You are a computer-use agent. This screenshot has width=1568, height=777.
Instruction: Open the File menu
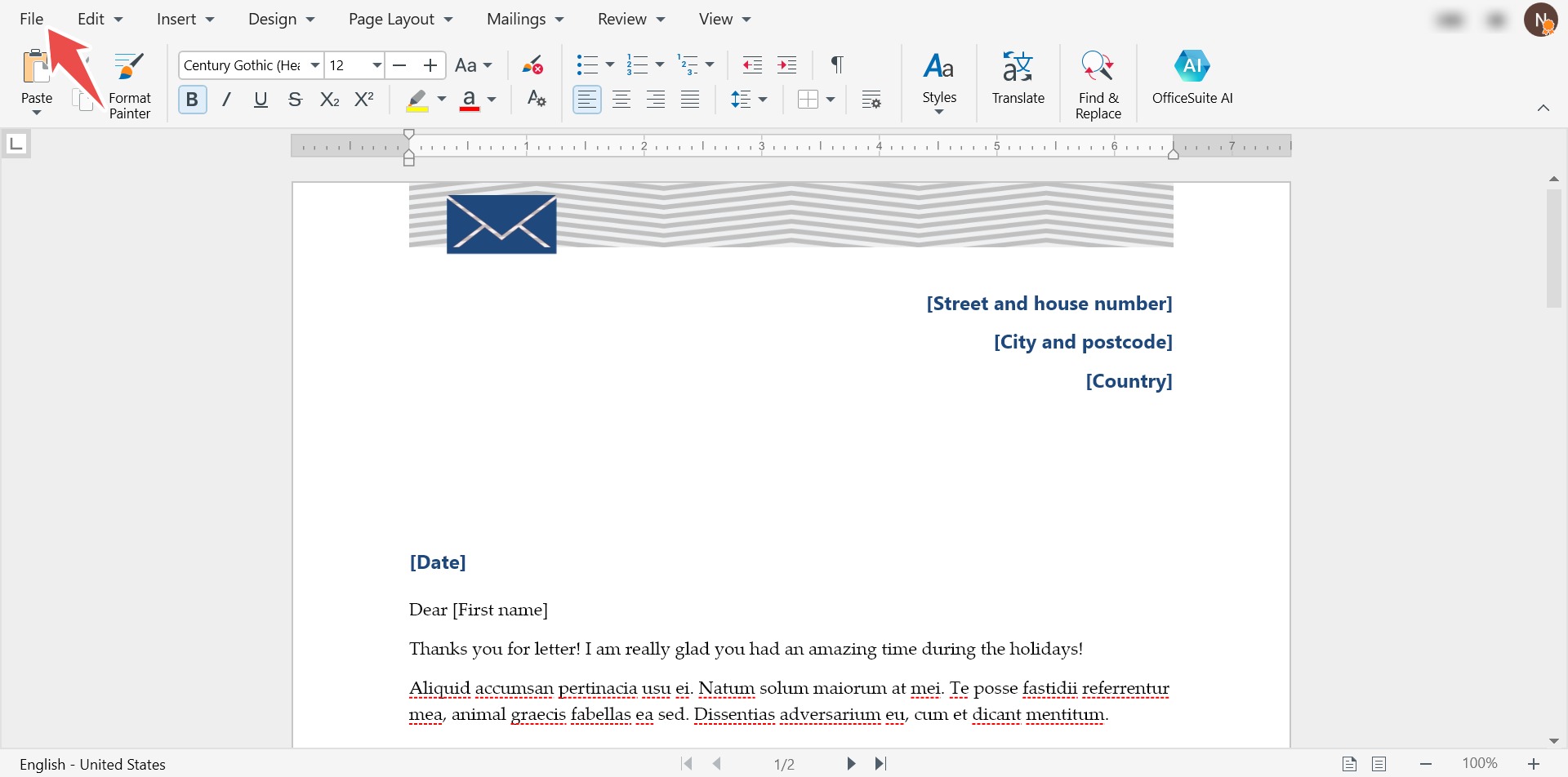(31, 19)
